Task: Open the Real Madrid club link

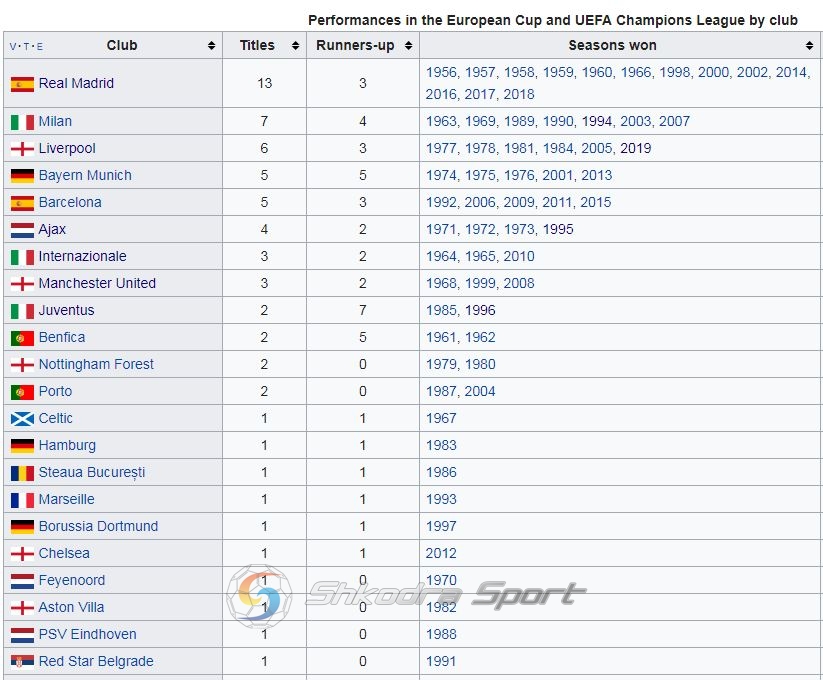Action: 76,83
